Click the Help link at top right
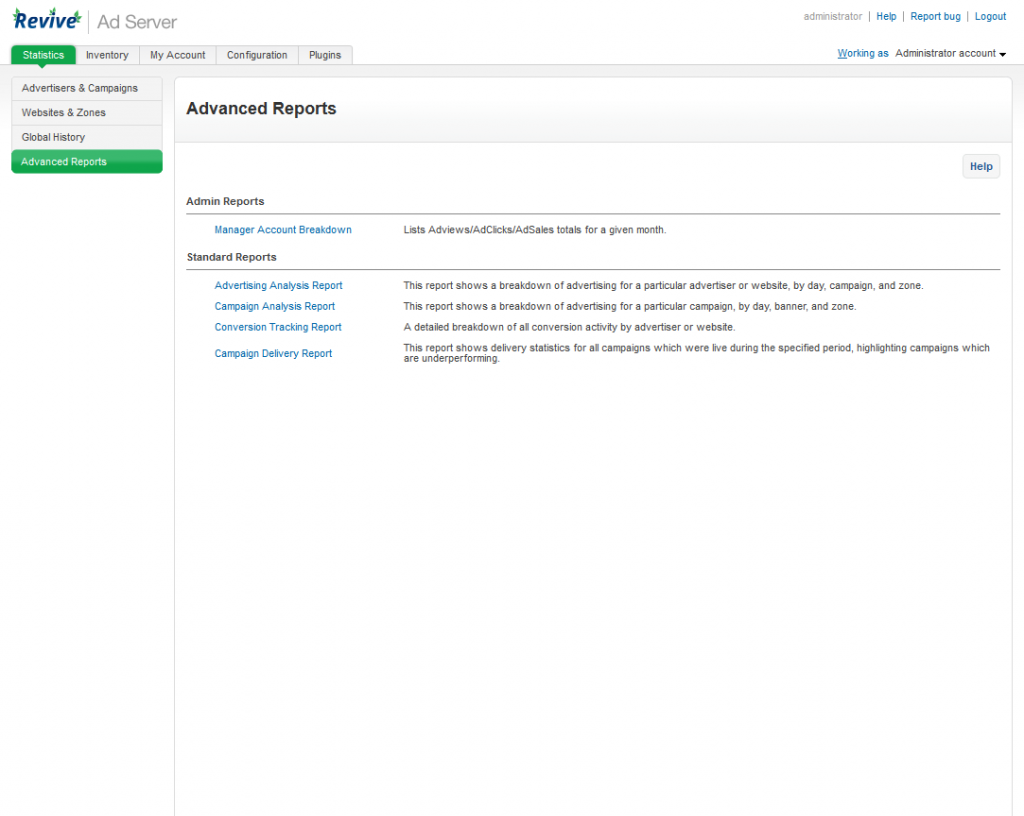Screen dimensions: 1024x816 coord(886,16)
